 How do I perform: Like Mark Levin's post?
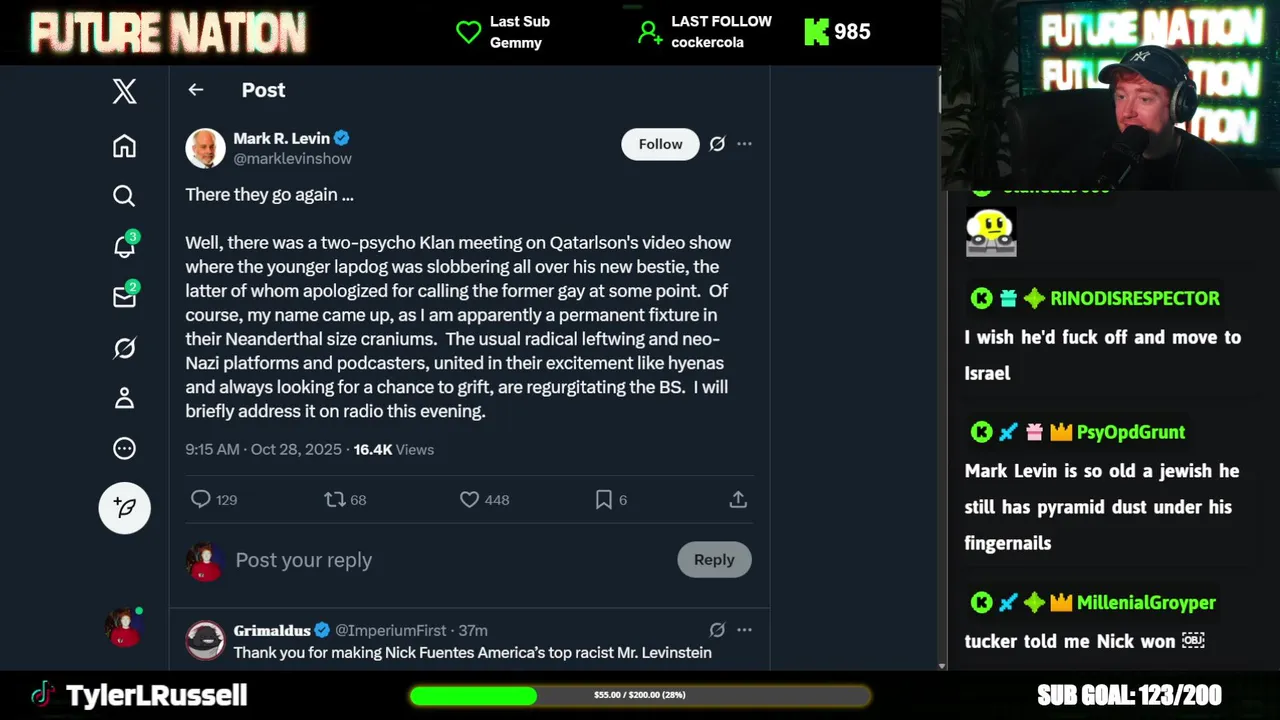[469, 499]
